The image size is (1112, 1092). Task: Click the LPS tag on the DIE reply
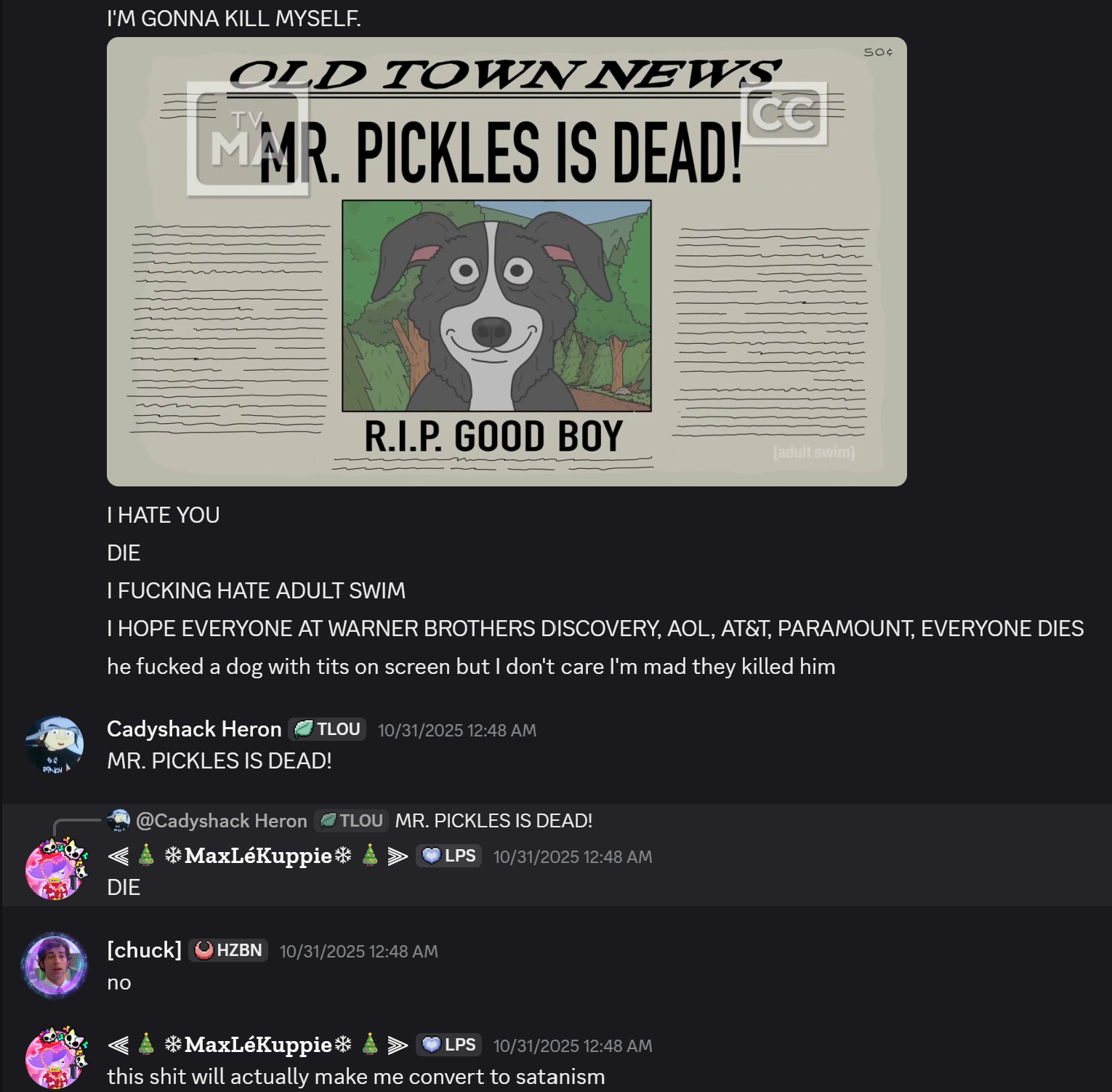coord(448,856)
